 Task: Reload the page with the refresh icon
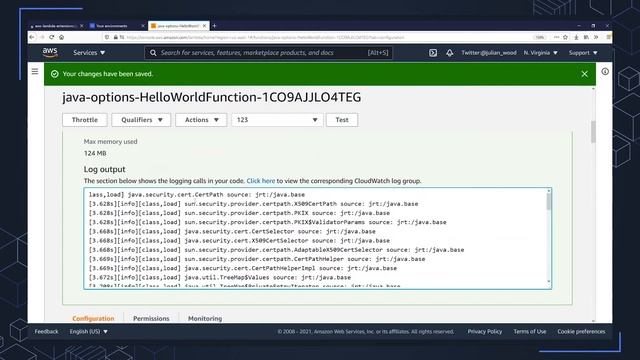[51, 37]
